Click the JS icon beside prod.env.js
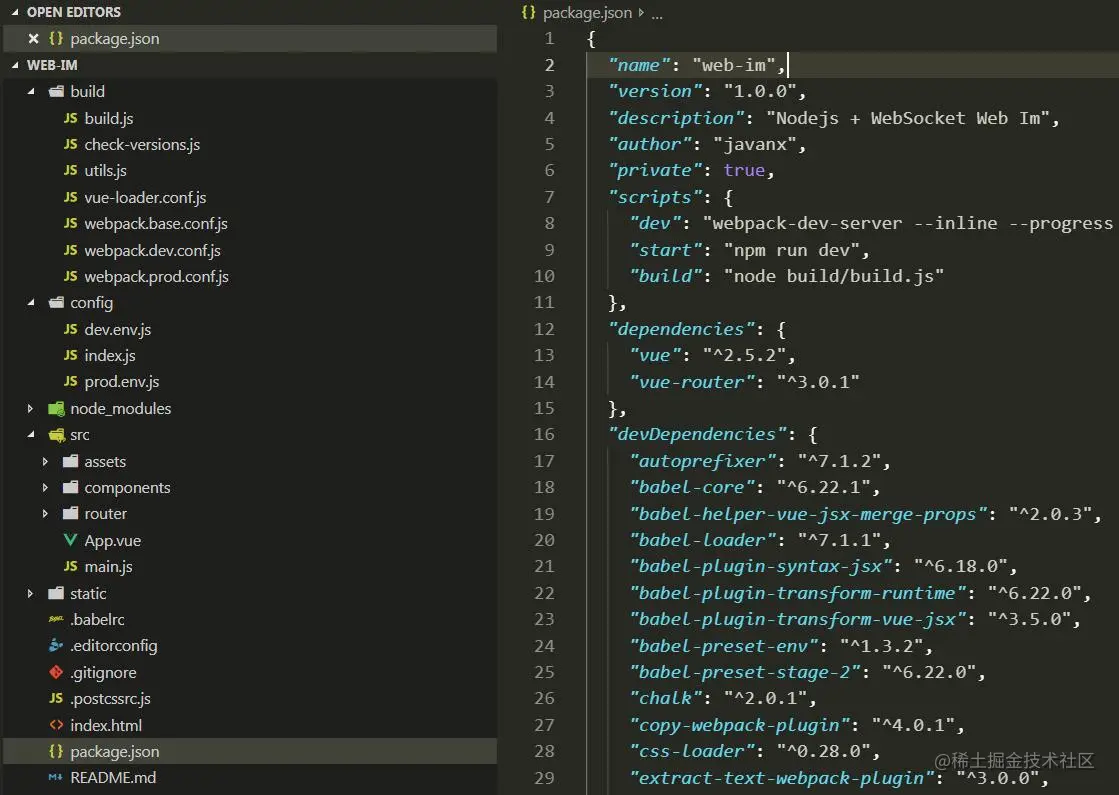The height and width of the screenshot is (795, 1119). tap(71, 382)
